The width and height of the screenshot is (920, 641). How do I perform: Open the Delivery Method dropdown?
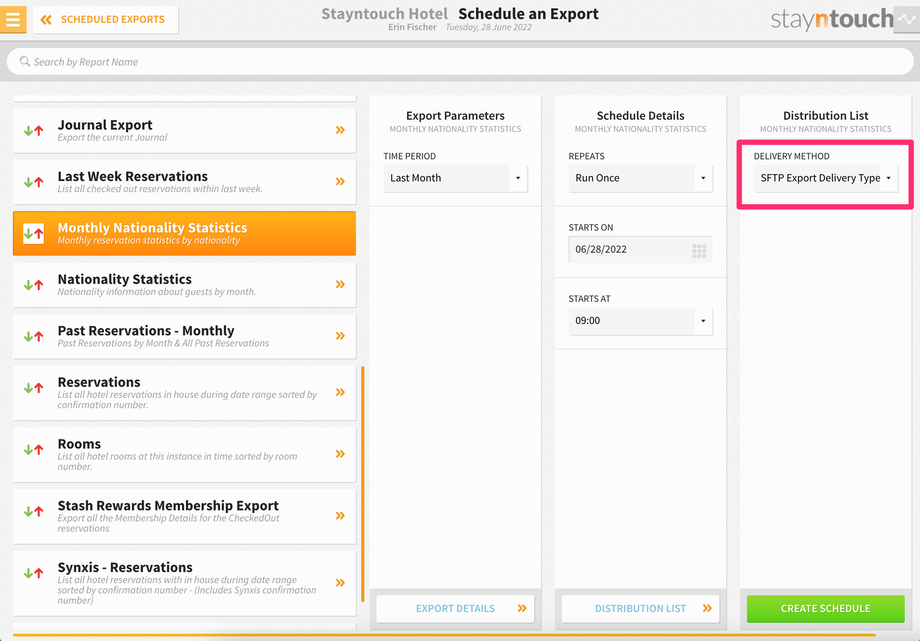[826, 178]
